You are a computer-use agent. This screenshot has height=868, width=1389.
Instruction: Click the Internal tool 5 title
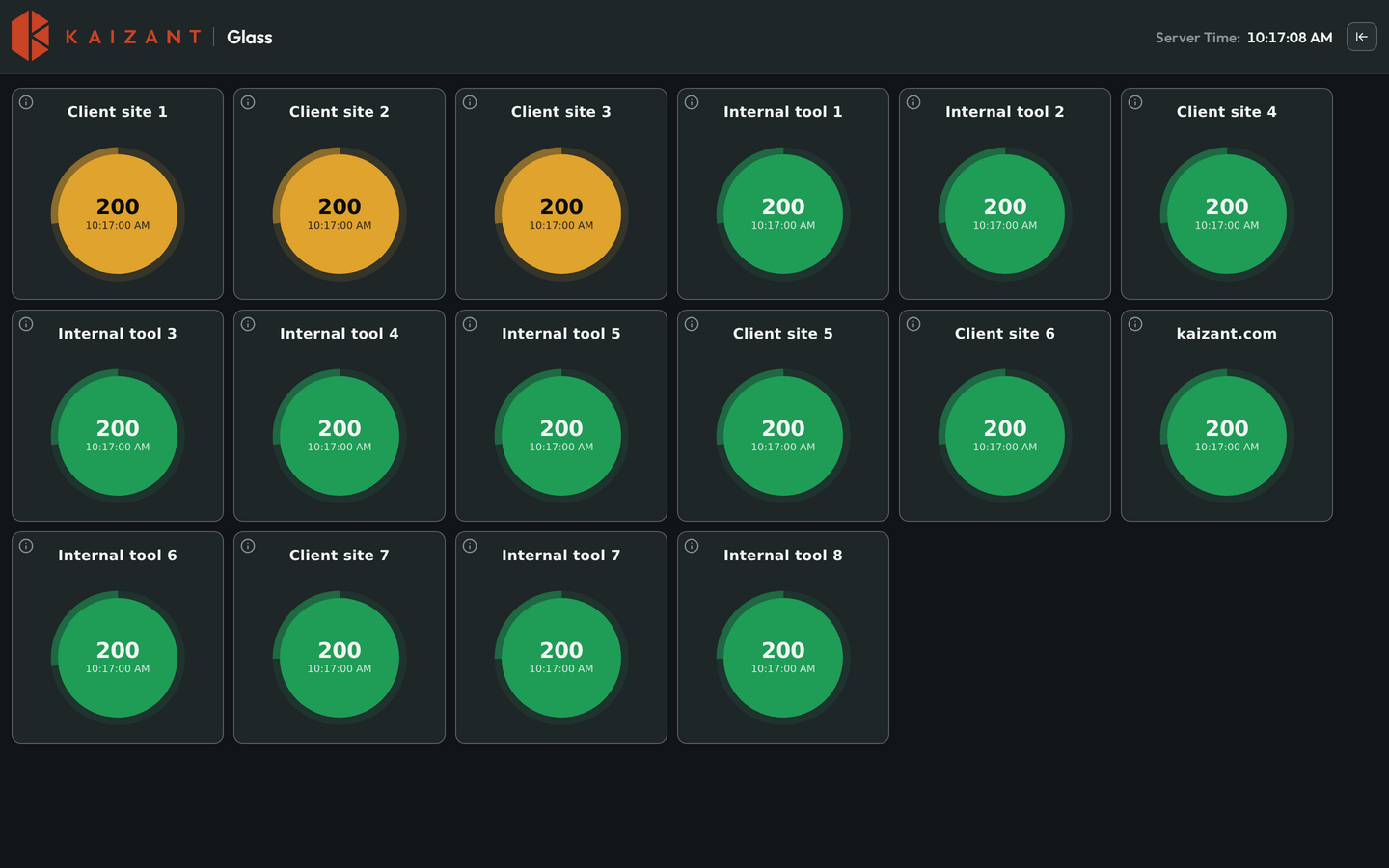pyautogui.click(x=561, y=334)
